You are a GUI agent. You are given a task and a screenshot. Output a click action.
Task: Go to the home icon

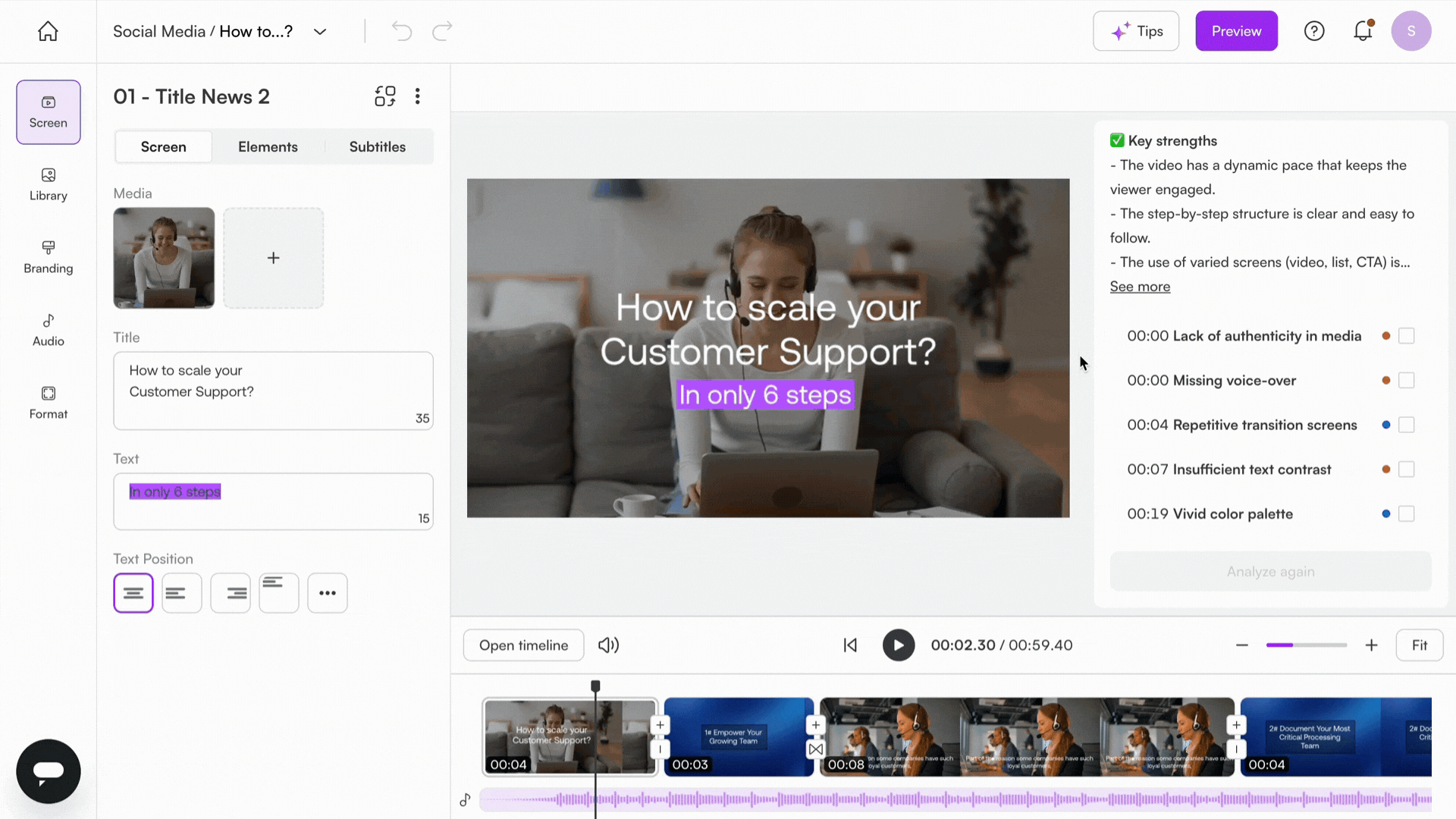point(48,31)
